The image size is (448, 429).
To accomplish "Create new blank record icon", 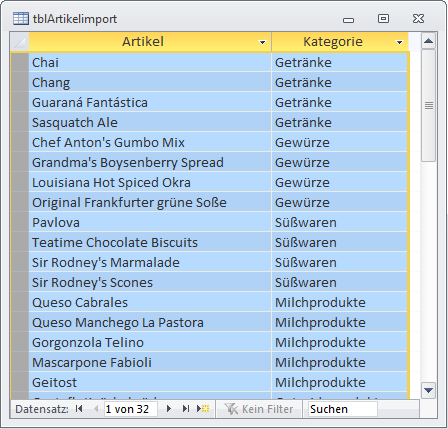I will coord(203,409).
